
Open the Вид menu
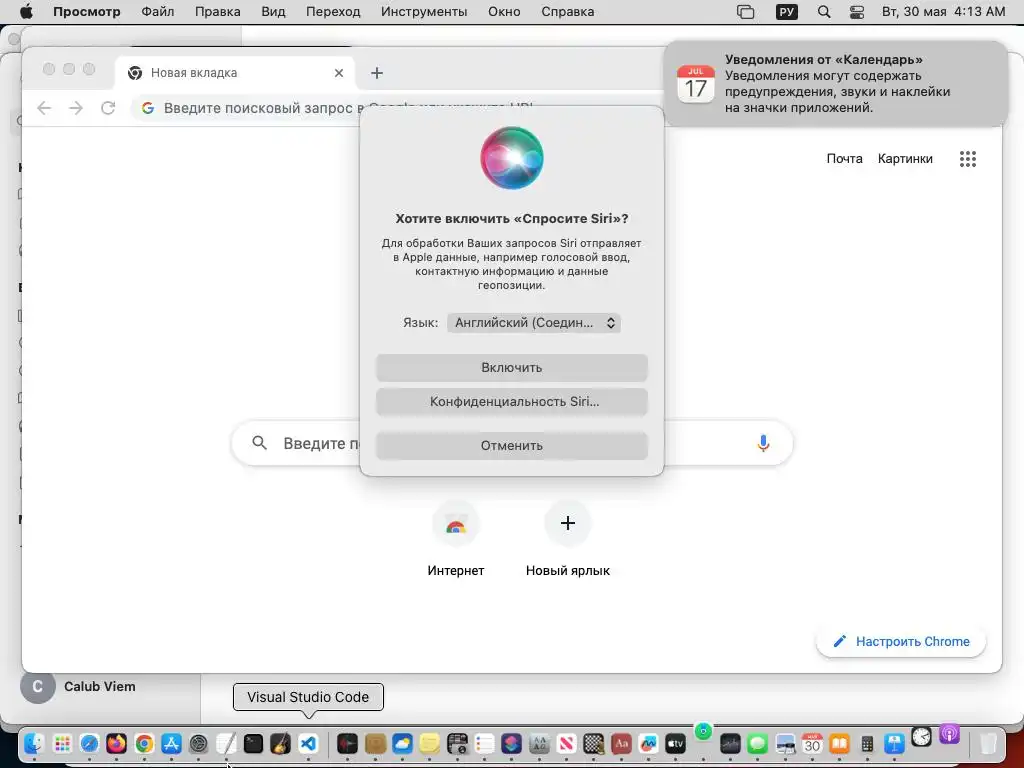click(273, 12)
